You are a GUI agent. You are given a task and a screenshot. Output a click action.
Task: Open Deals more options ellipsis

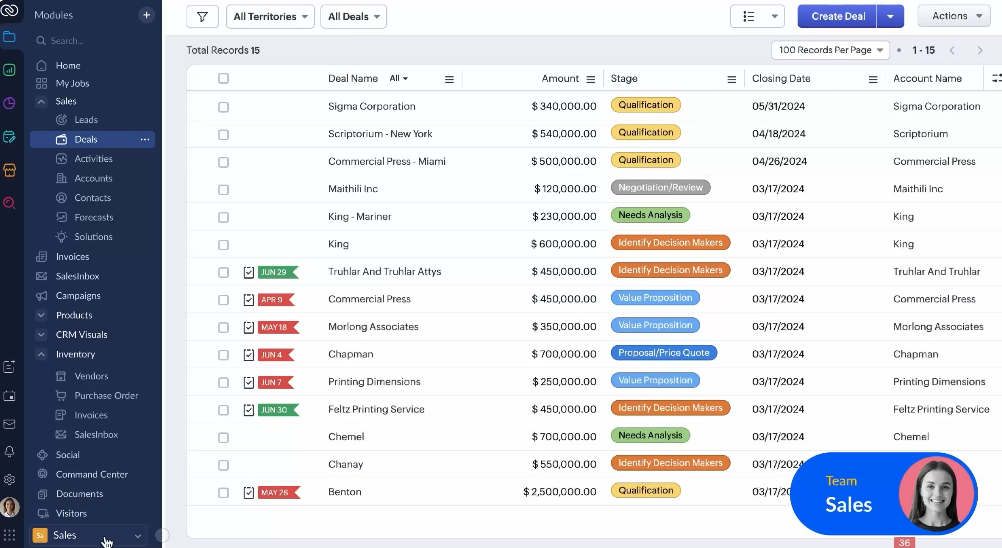point(145,140)
